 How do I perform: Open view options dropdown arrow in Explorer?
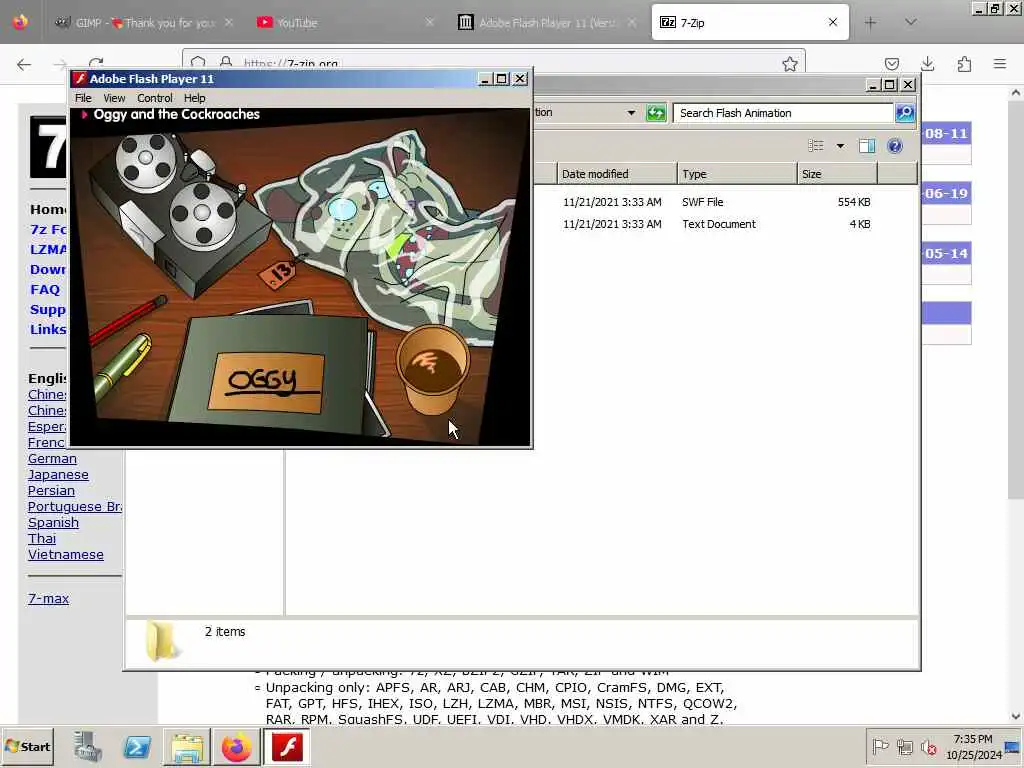coord(840,146)
